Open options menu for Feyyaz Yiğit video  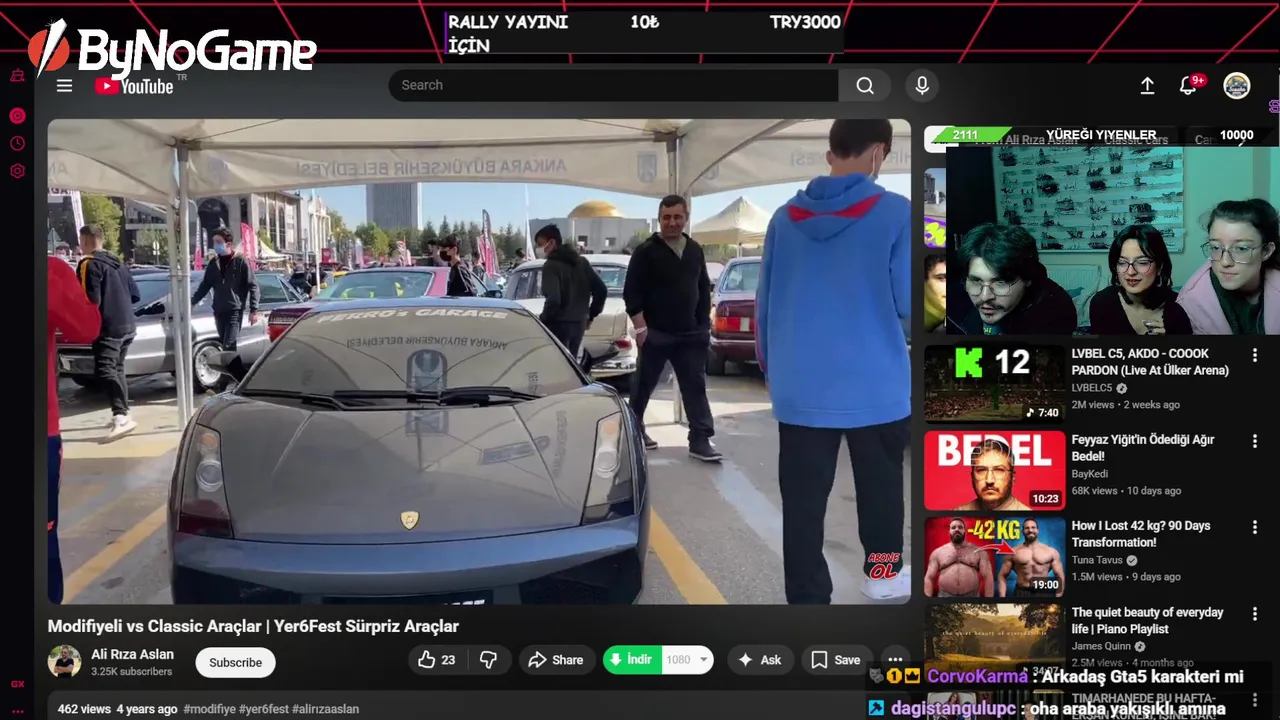(1254, 441)
